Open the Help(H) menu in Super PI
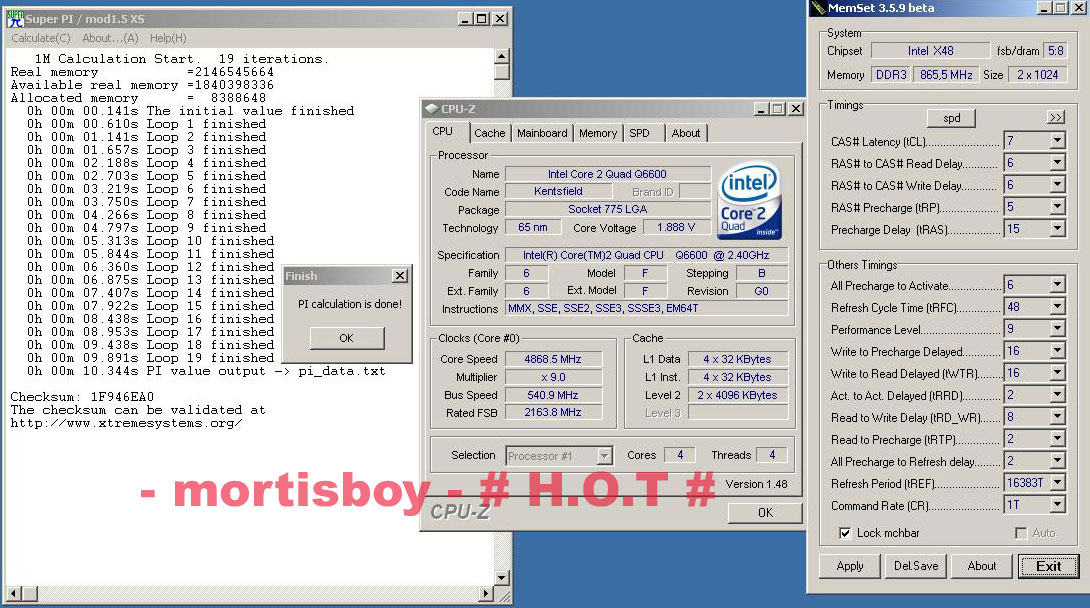 (168, 38)
